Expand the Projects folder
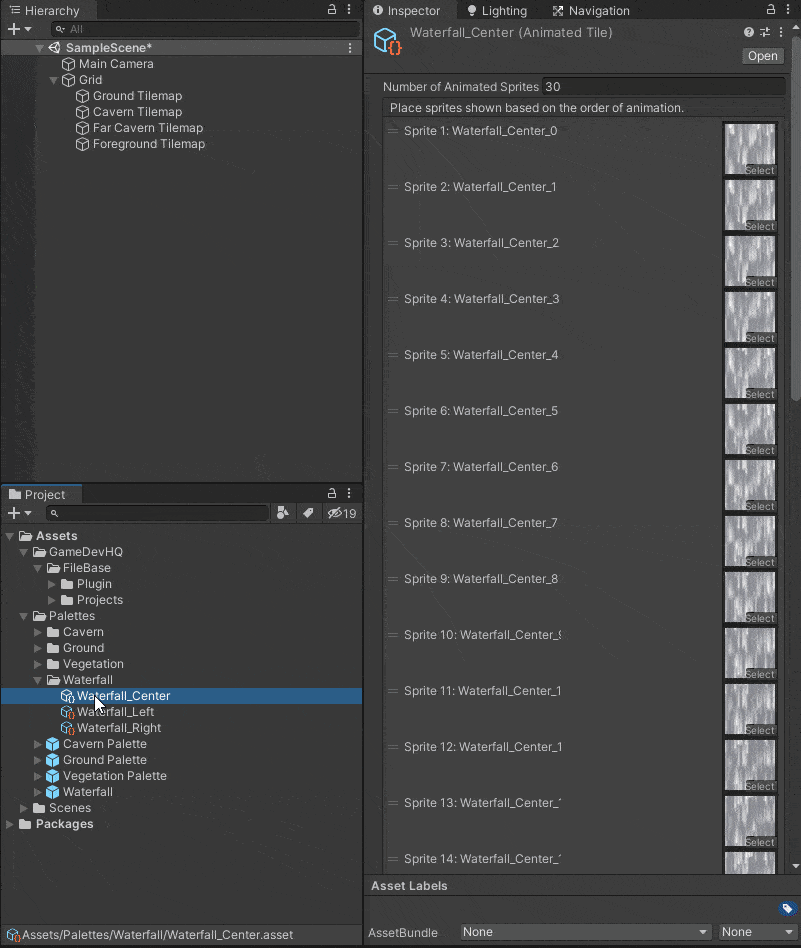 tap(51, 600)
